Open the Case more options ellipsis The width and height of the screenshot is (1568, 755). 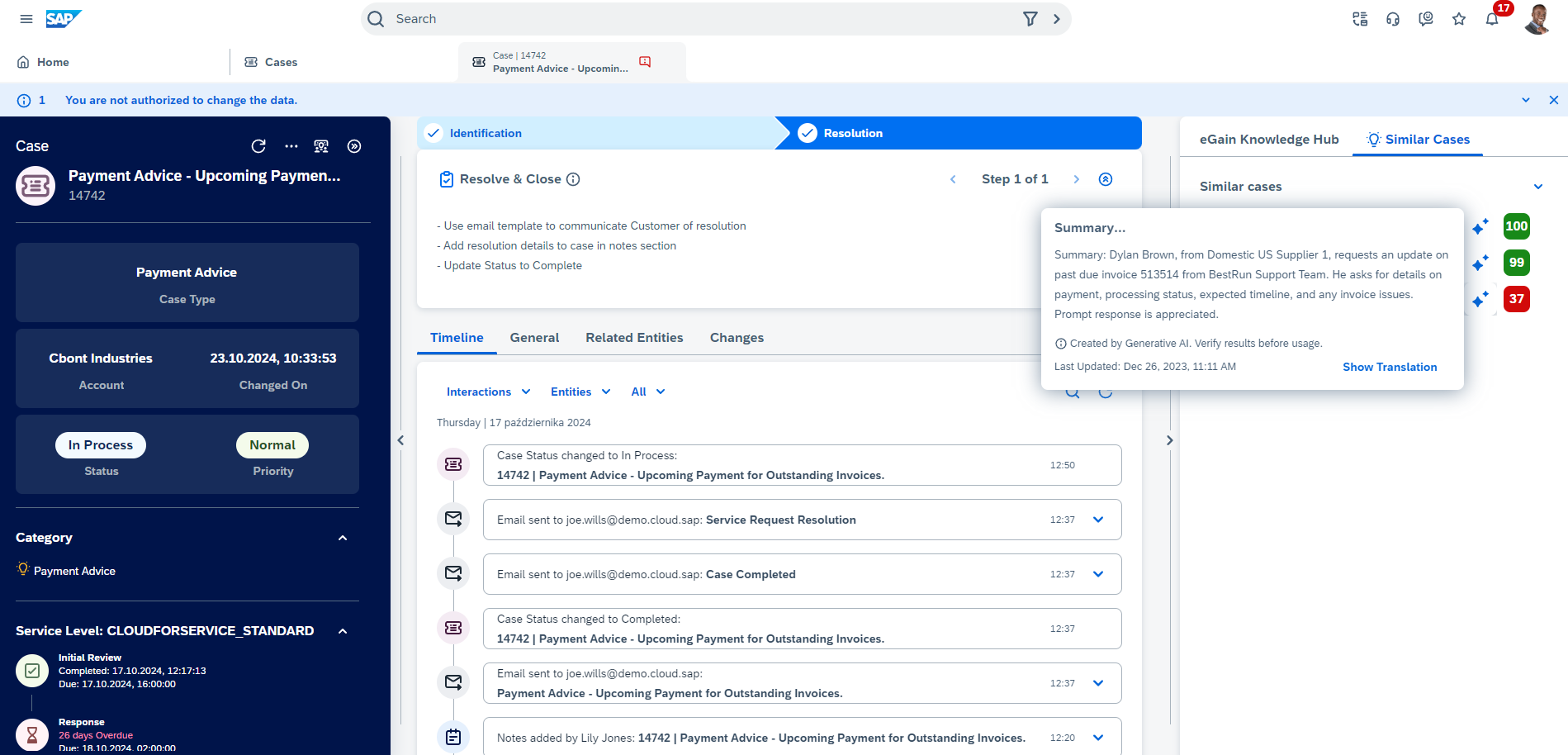pos(291,146)
